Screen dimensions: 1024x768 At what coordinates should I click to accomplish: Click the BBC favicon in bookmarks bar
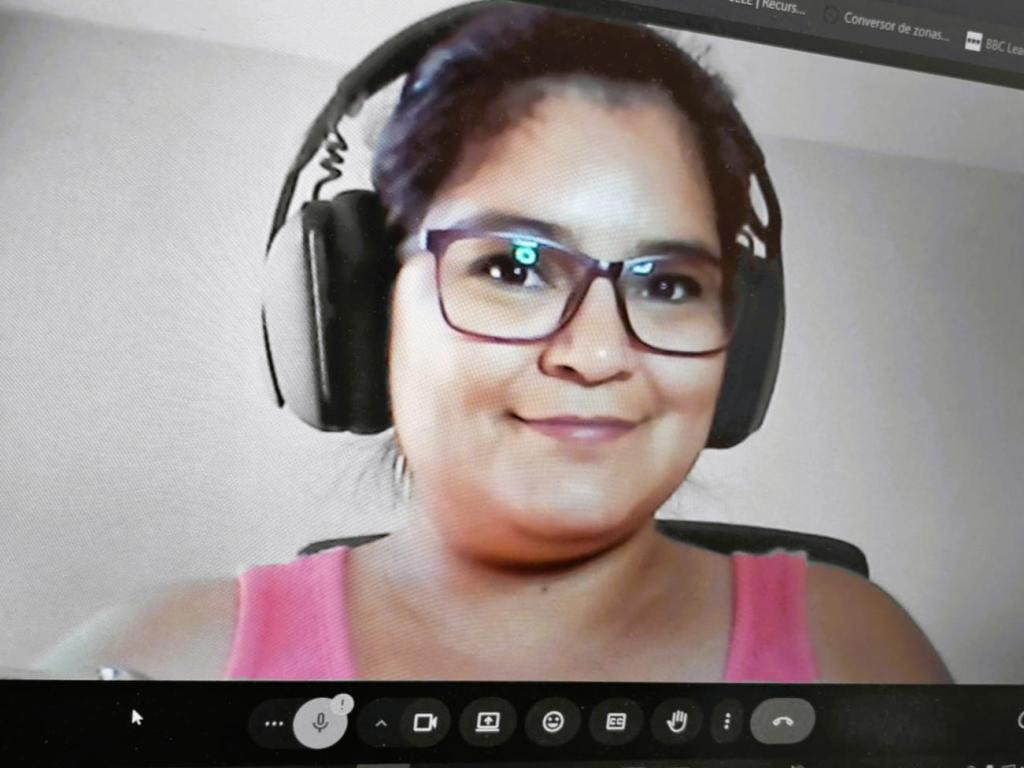(x=973, y=41)
